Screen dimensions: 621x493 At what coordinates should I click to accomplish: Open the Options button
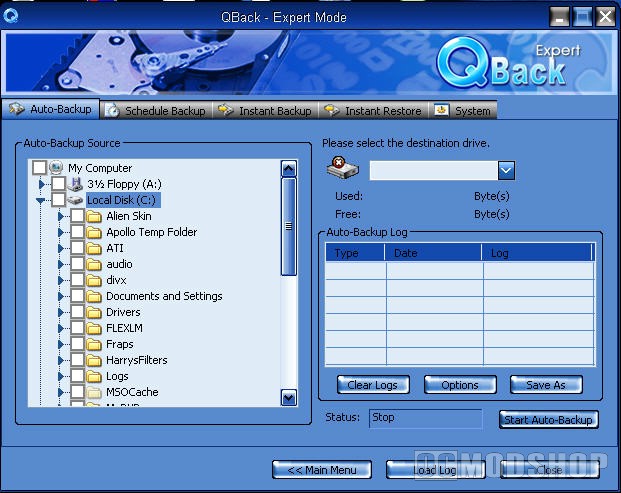[460, 385]
